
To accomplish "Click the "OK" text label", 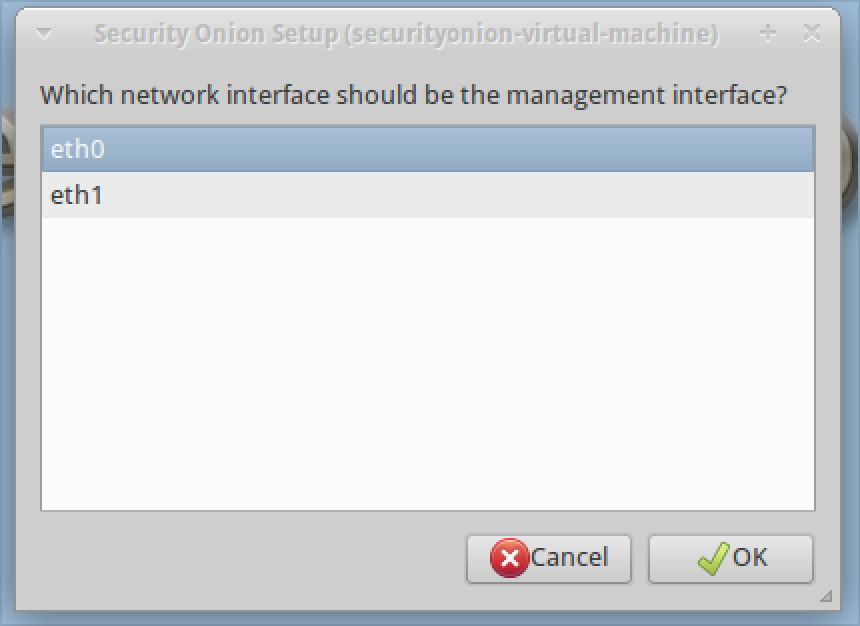I will tap(750, 557).
